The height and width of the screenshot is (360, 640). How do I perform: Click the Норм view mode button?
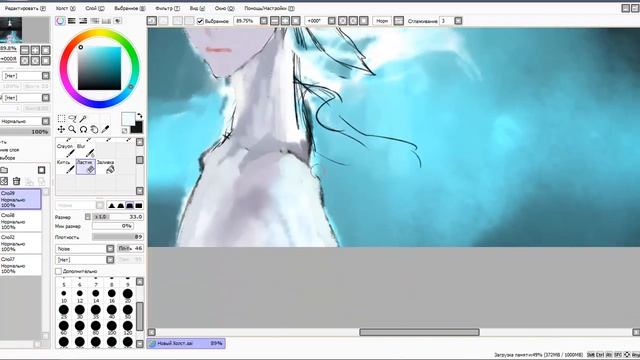tap(382, 21)
